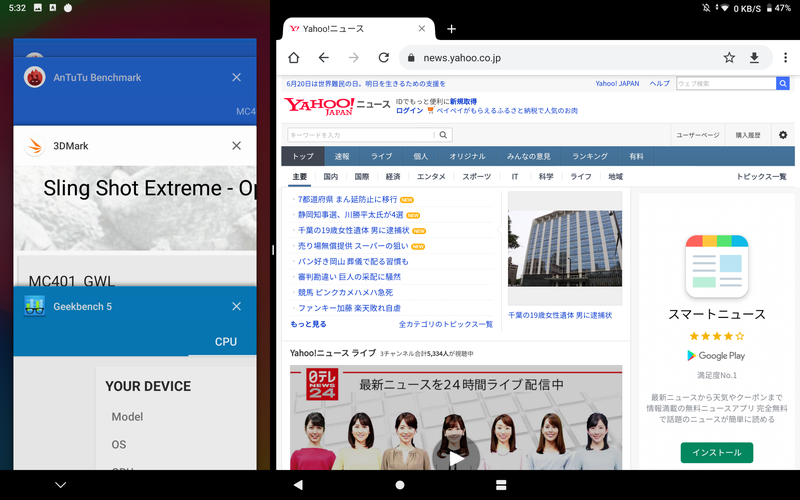
Task: Click もっと見る link
Action: coord(308,324)
